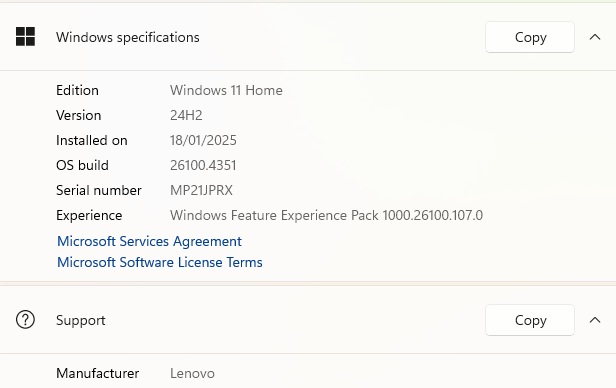Collapse the Support section chevron

tap(595, 320)
